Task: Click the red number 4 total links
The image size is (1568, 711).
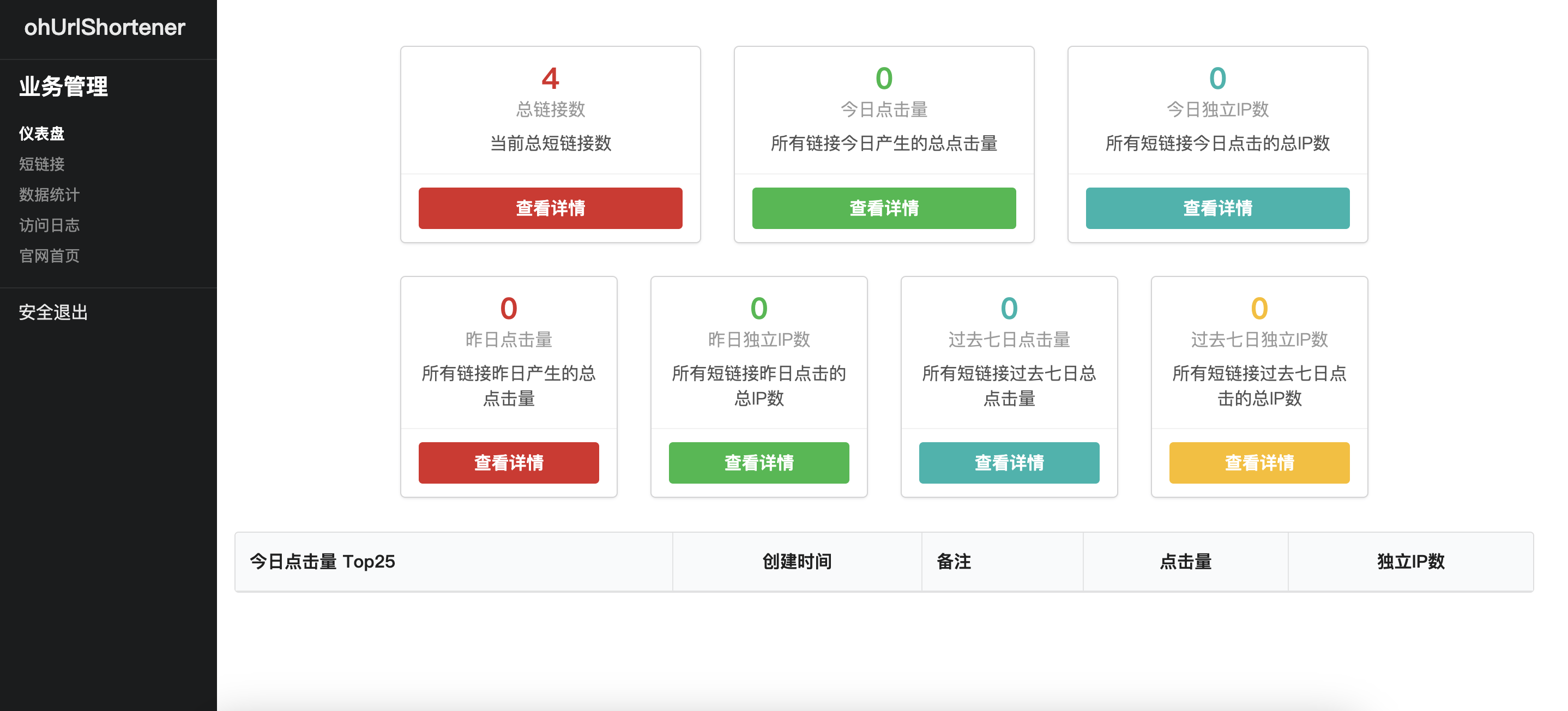Action: [550, 79]
